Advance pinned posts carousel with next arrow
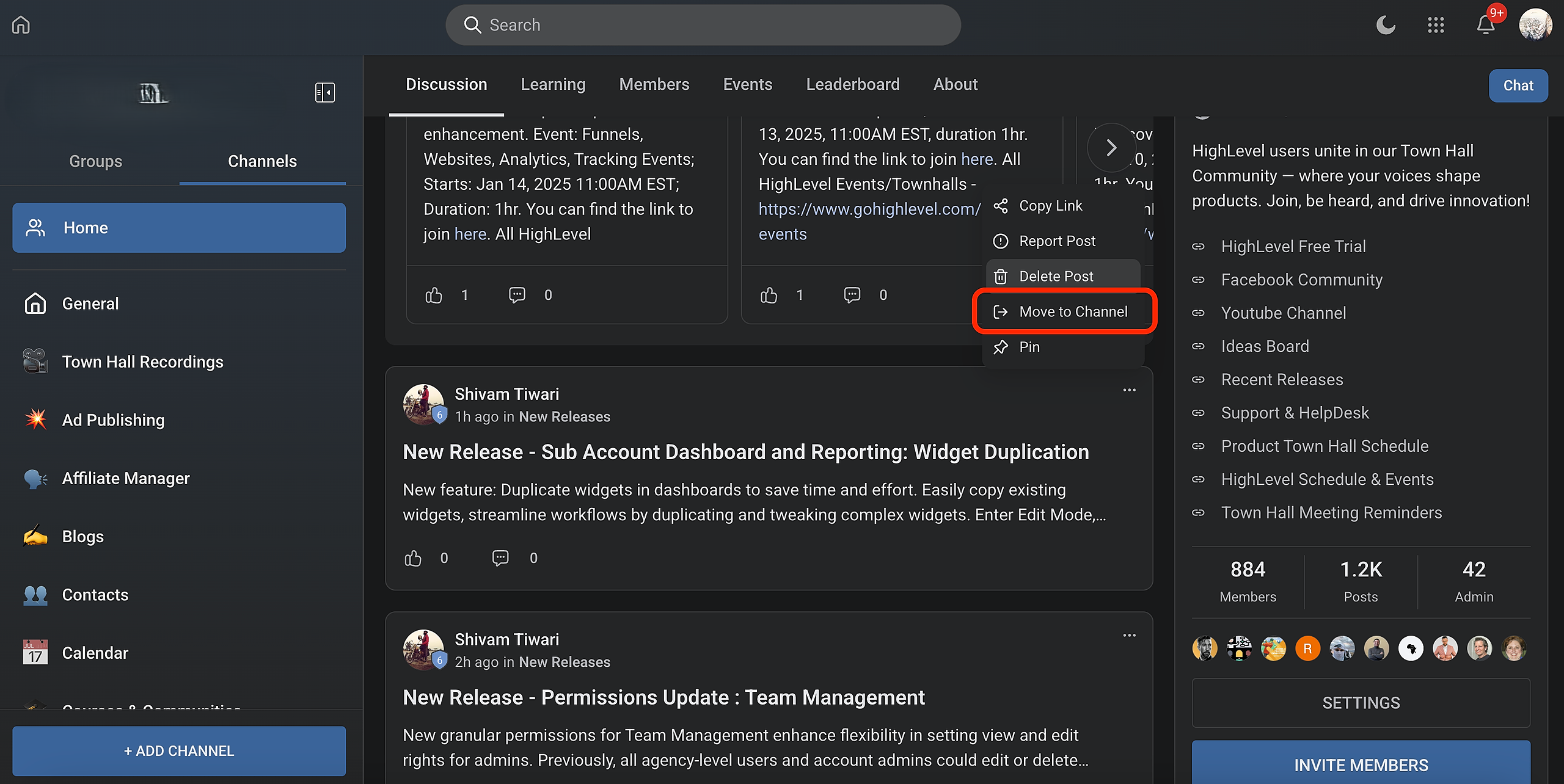Viewport: 1564px width, 784px height. click(x=1111, y=147)
